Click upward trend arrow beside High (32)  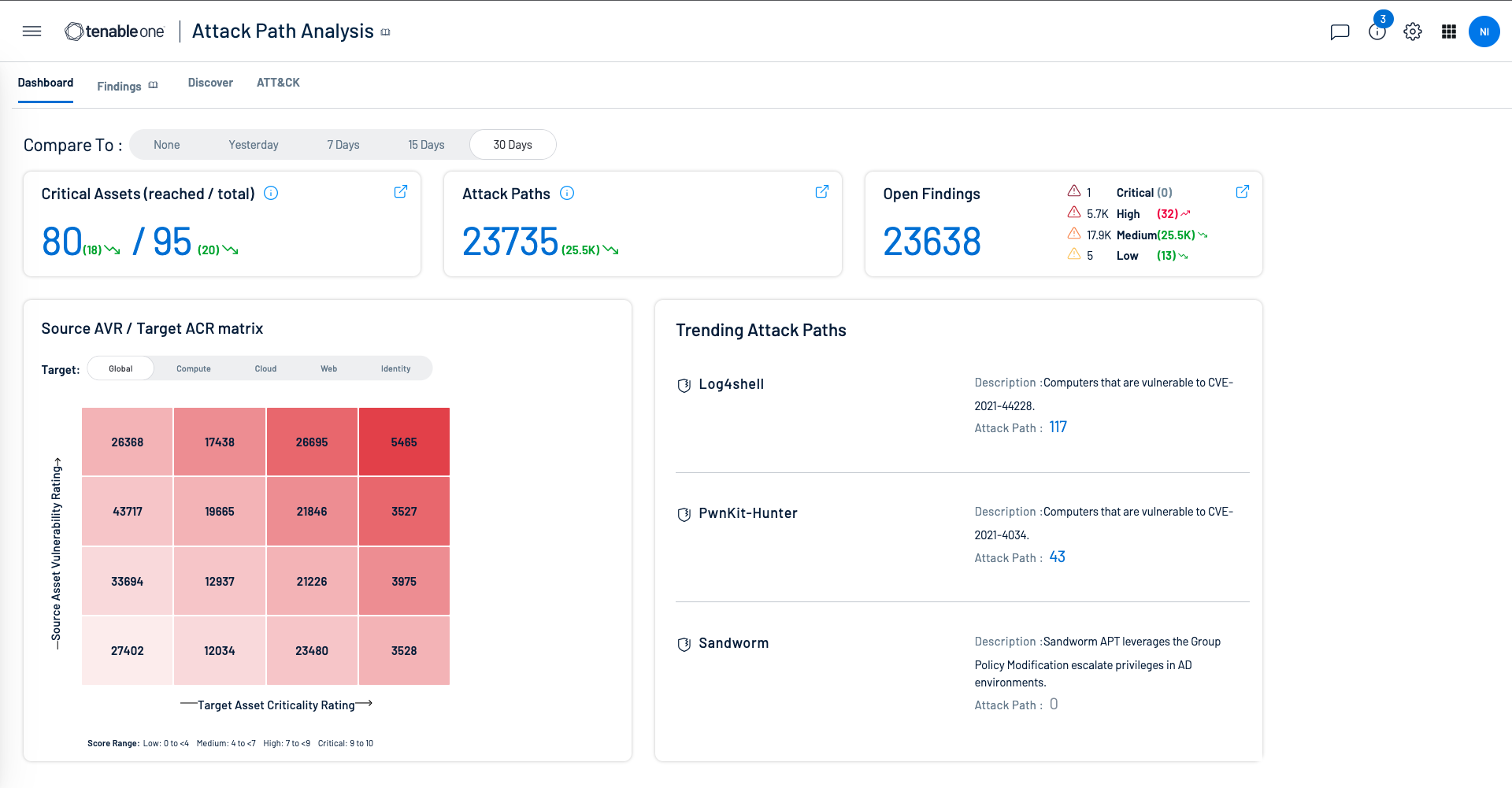coord(1186,213)
